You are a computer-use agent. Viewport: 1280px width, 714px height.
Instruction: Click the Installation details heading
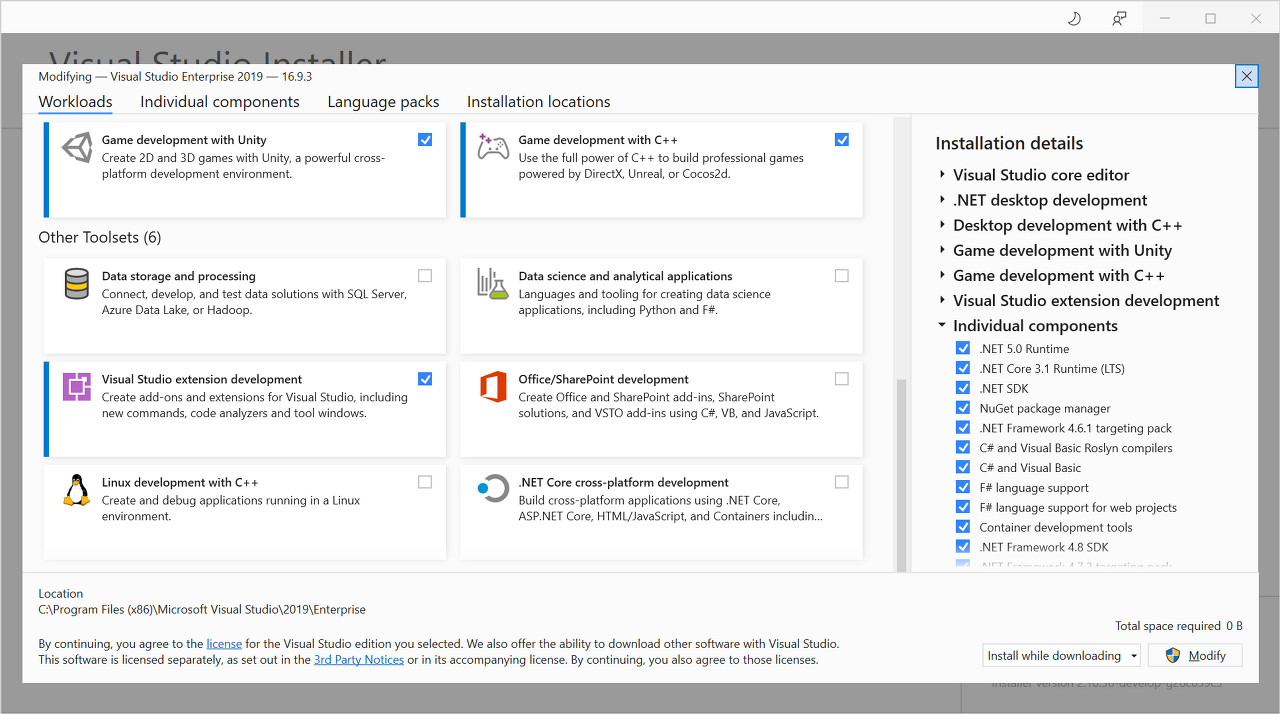(1009, 143)
